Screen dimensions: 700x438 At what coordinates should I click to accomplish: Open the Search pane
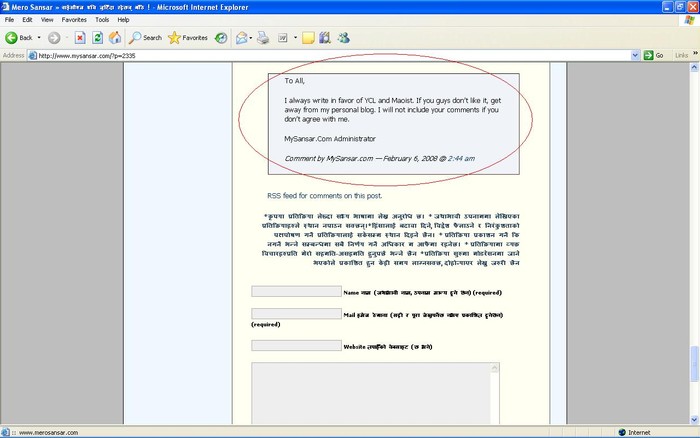144,37
